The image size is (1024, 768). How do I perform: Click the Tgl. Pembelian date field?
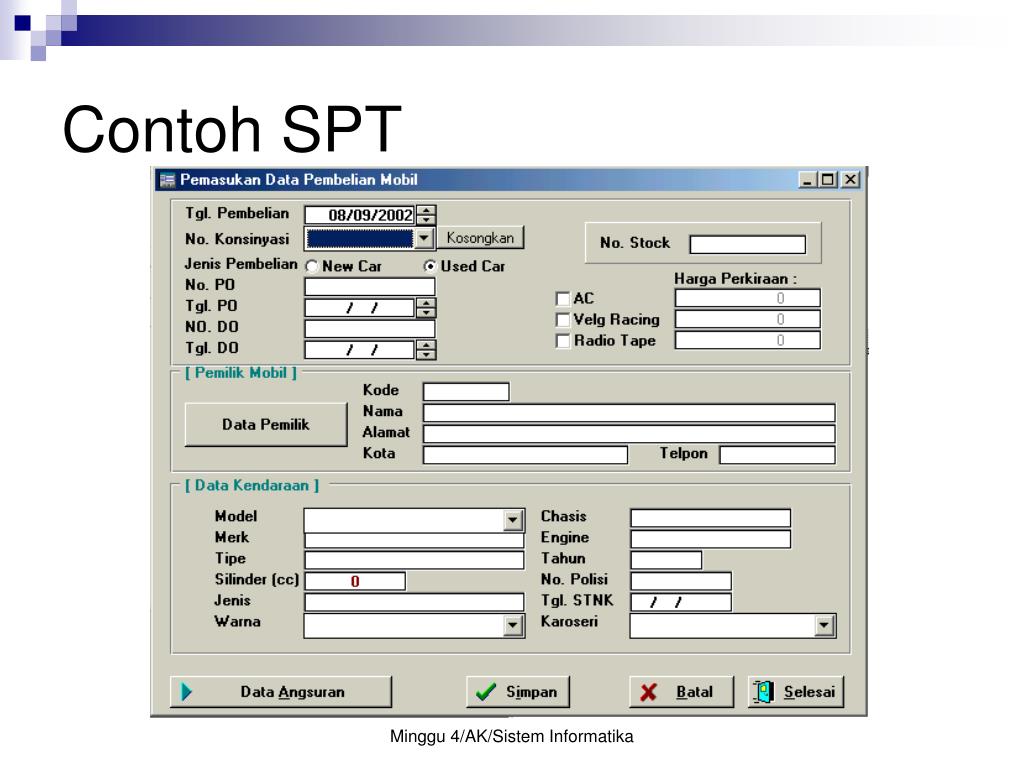click(x=360, y=215)
